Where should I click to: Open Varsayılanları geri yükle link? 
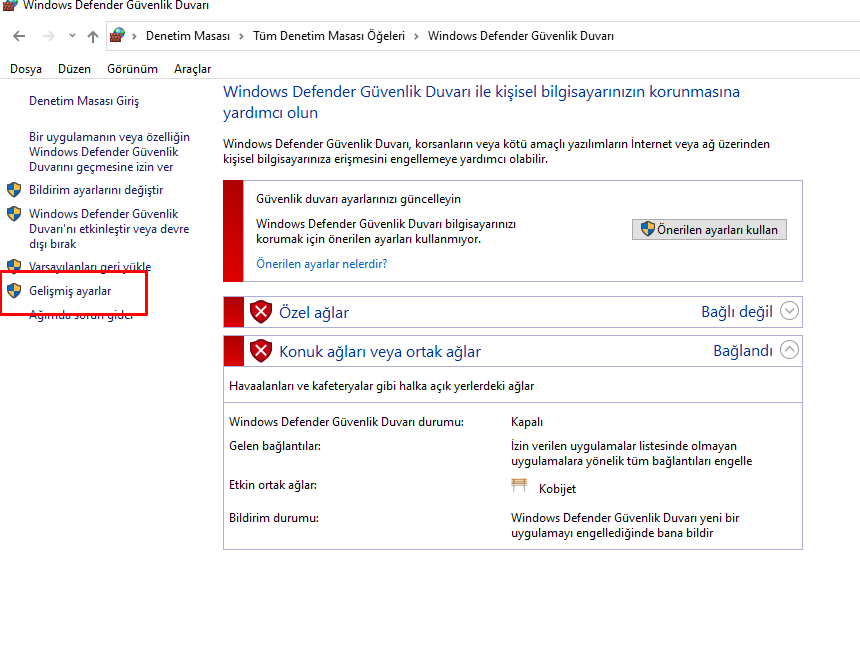click(x=90, y=267)
